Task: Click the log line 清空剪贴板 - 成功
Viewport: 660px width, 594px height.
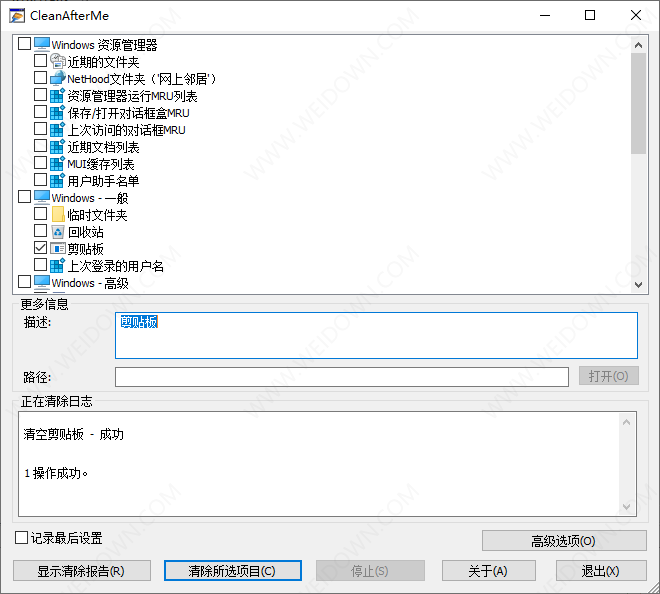Action: click(x=74, y=434)
